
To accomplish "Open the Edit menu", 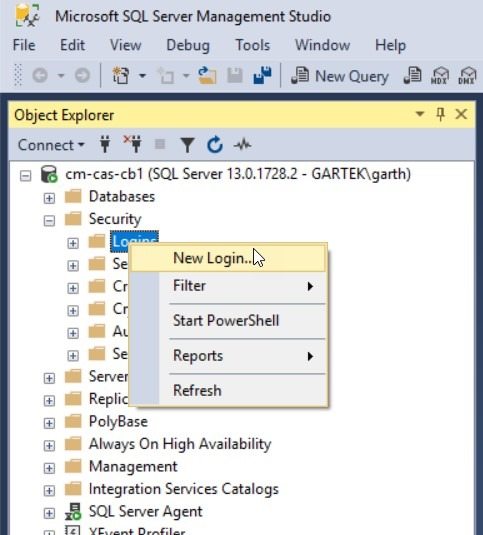I will pos(72,45).
